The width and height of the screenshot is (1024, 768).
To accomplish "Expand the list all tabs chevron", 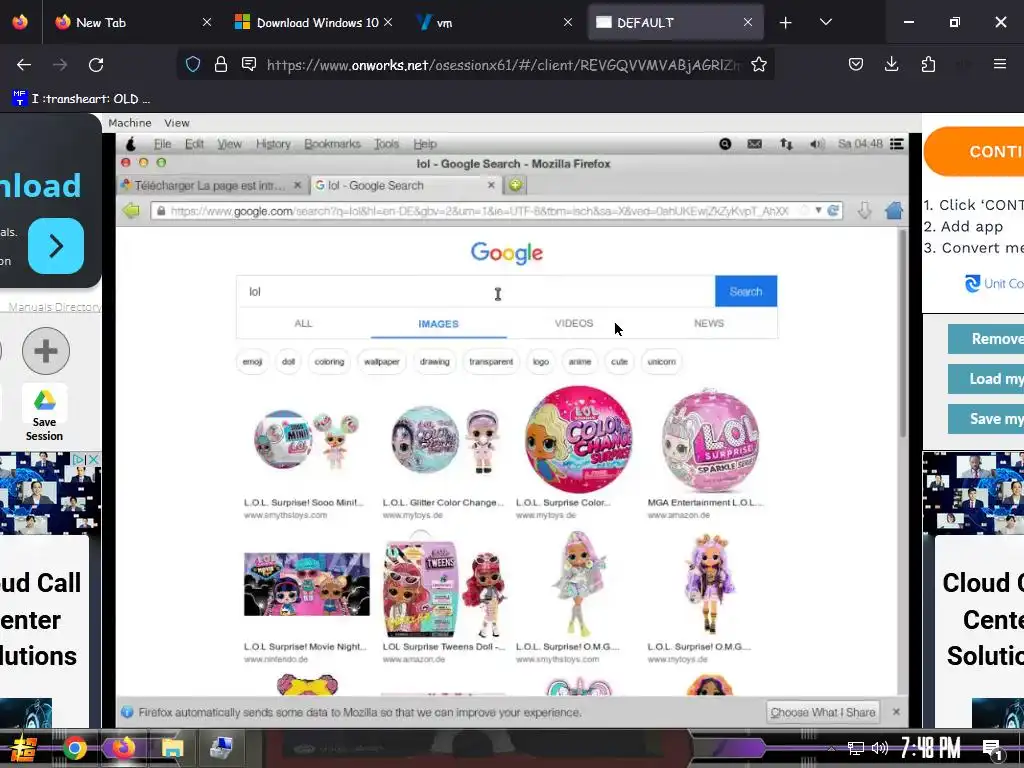I will 825,22.
